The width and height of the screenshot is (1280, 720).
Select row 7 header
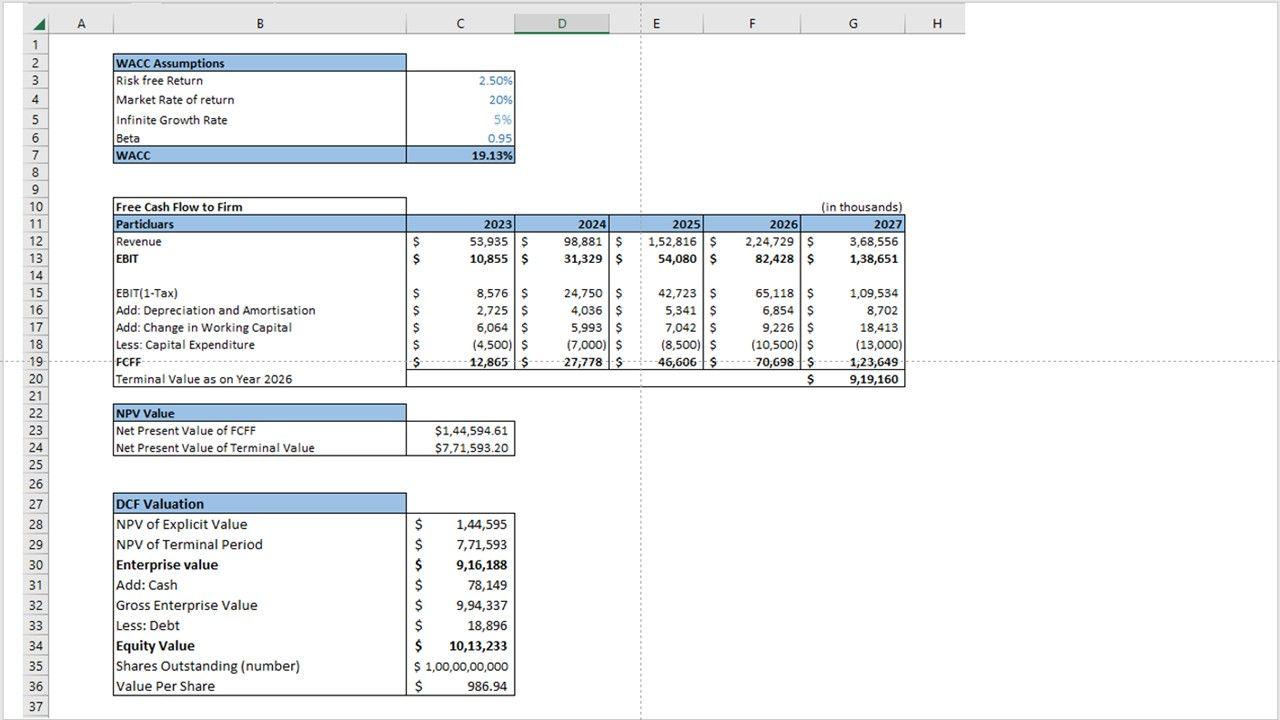[35, 155]
